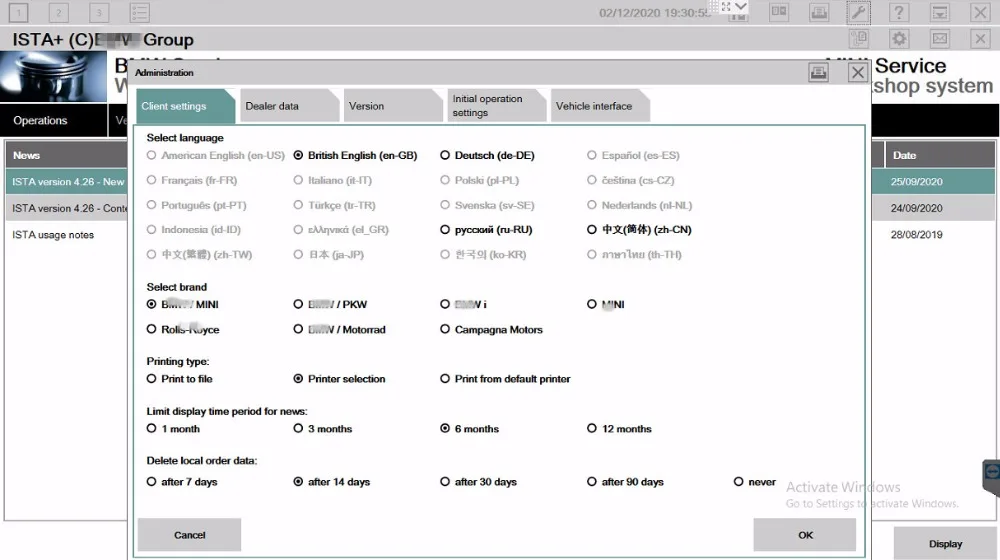Close the session with second-row X icon
1000x560 pixels.
click(980, 39)
